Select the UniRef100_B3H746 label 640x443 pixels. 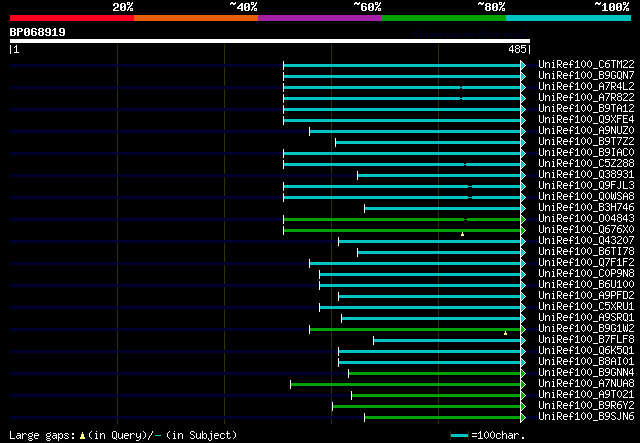click(x=586, y=207)
